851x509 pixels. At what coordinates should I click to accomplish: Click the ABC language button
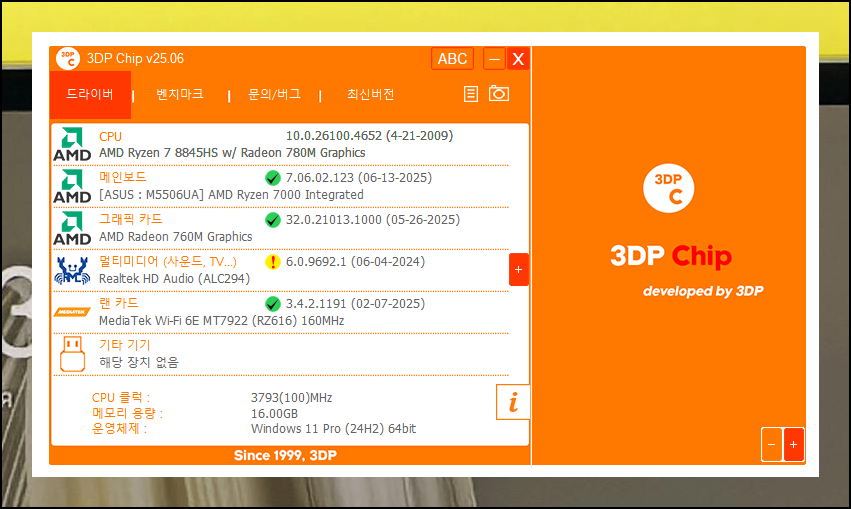pyautogui.click(x=452, y=59)
